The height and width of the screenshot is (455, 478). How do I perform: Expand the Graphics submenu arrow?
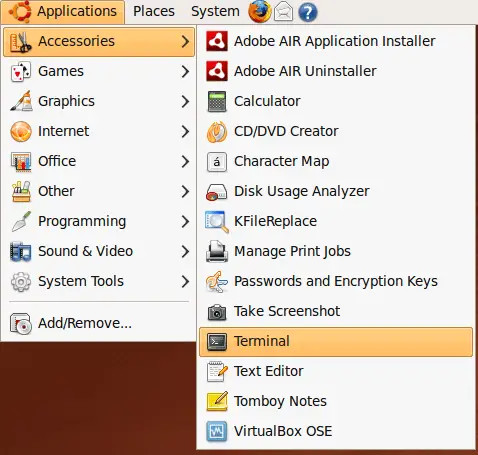pyautogui.click(x=185, y=101)
